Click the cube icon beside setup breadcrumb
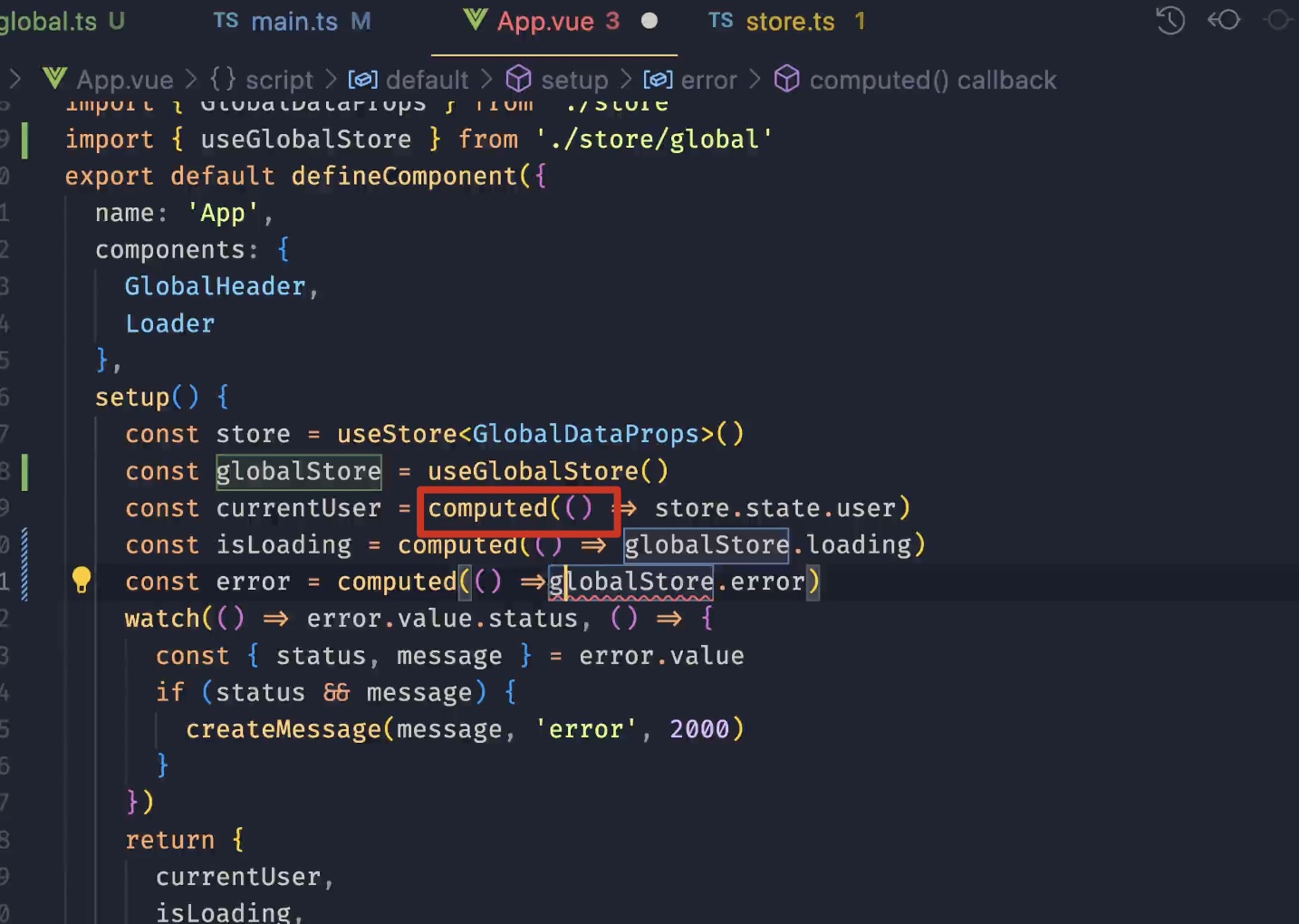The image size is (1299, 924). pos(518,79)
